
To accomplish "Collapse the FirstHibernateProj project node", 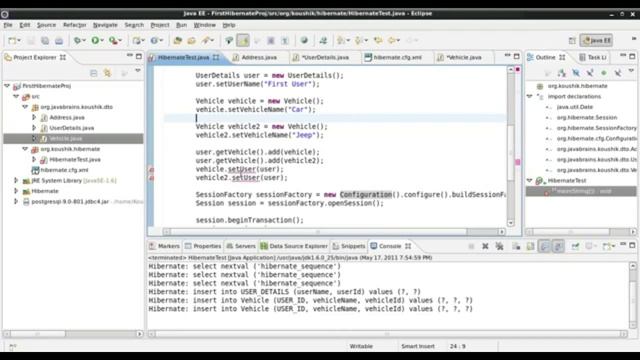I will 7,86.
